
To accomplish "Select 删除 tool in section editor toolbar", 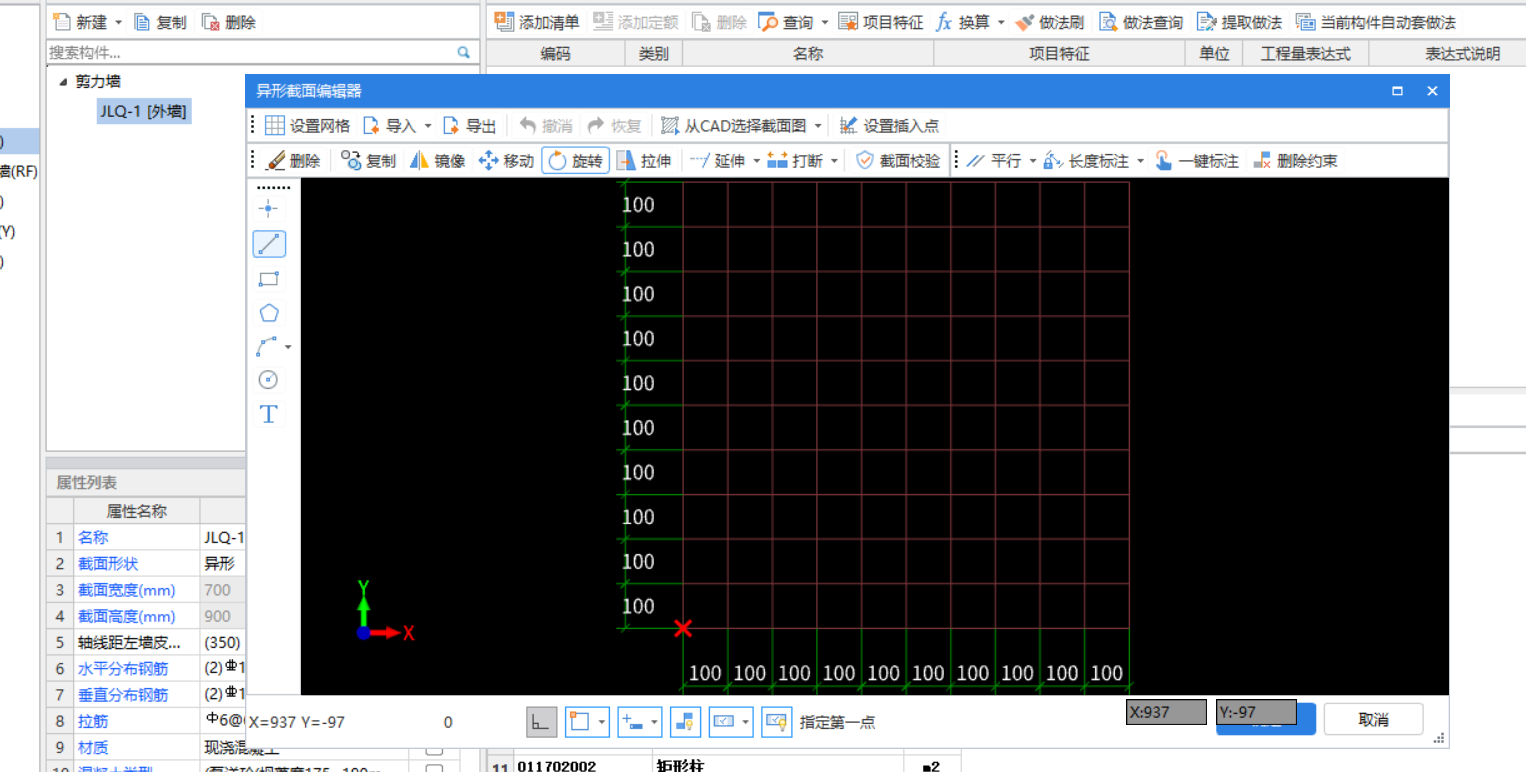I will (x=294, y=160).
